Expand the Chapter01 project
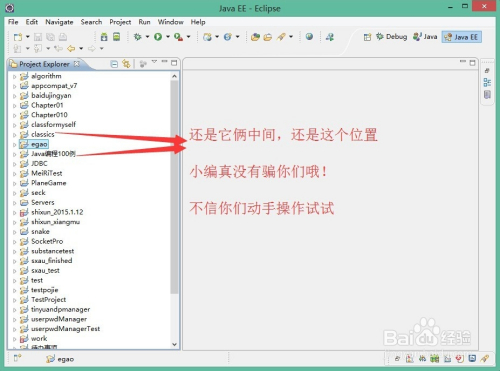This screenshot has width=500, height=371. 14,106
